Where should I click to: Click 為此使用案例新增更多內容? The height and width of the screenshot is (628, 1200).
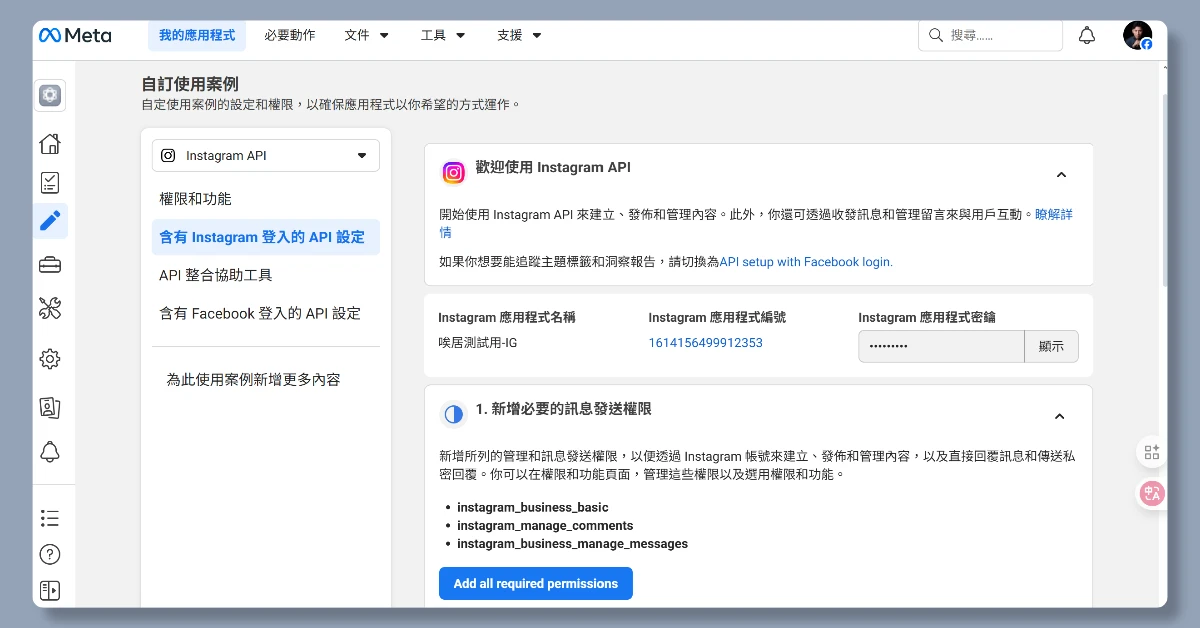point(253,380)
